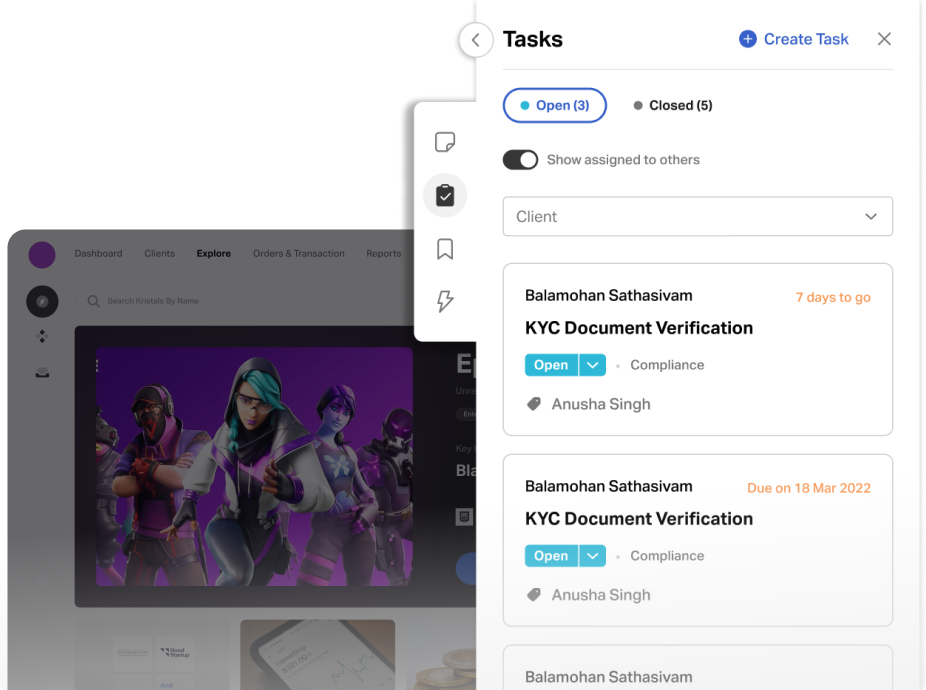Select the compass icon in the left sidebar
This screenshot has height=690, width=926.
pyautogui.click(x=42, y=301)
